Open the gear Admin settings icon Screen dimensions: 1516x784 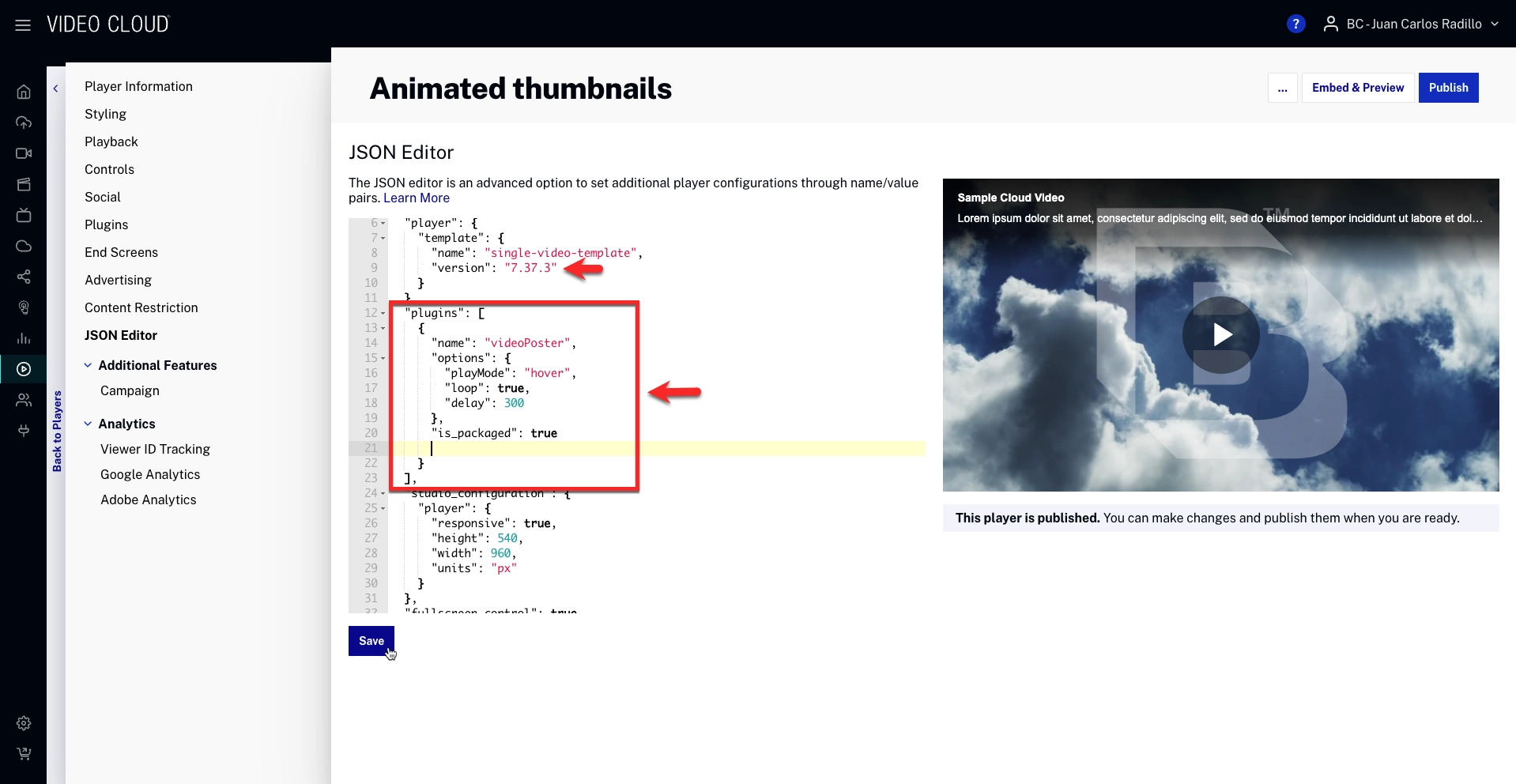click(24, 723)
